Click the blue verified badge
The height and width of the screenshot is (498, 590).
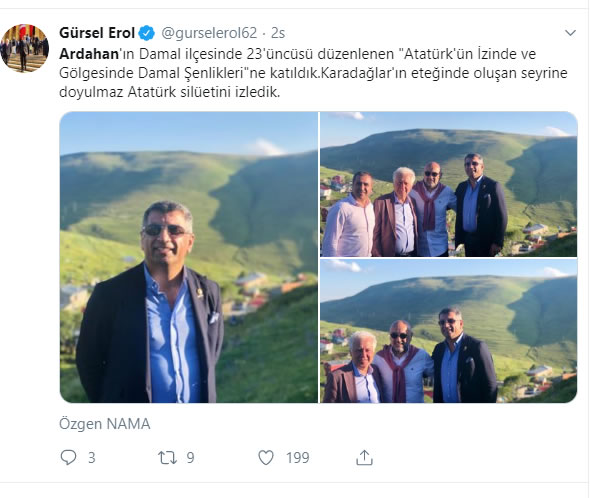pos(146,33)
